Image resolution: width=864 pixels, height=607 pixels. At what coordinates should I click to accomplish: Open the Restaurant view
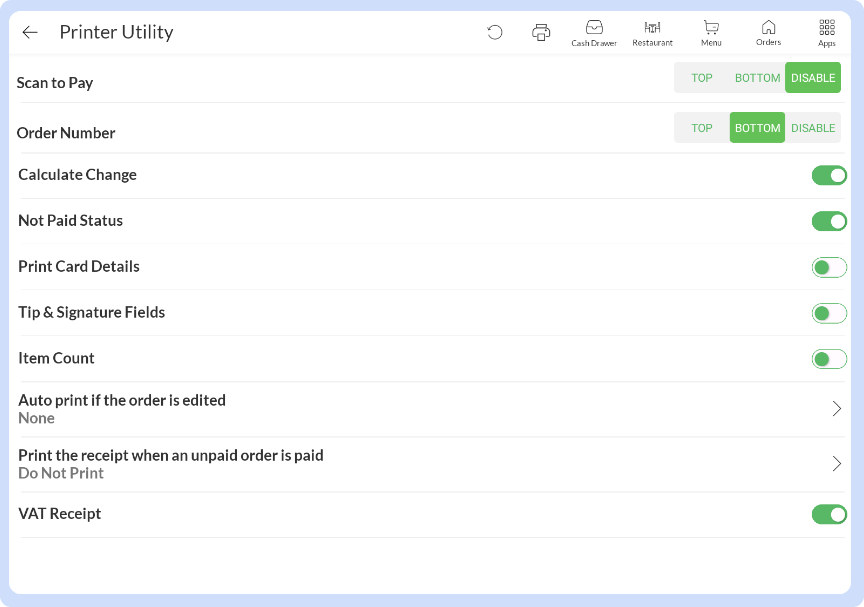(652, 32)
